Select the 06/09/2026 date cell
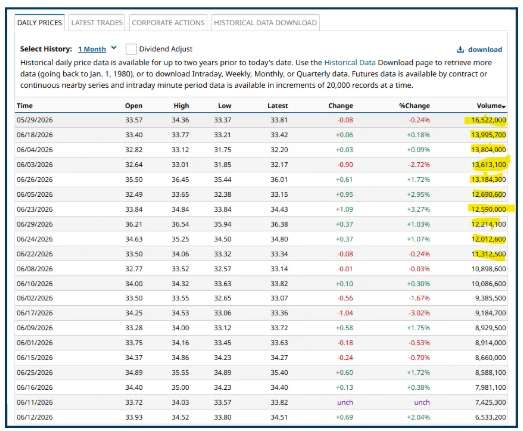 pos(35,328)
